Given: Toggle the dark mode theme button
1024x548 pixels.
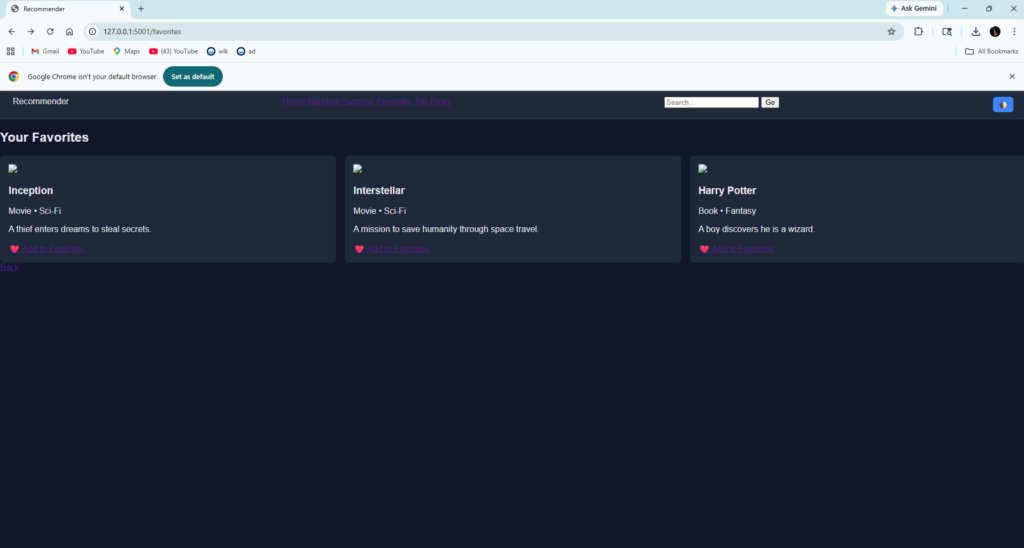Looking at the screenshot, I should 1002,105.
